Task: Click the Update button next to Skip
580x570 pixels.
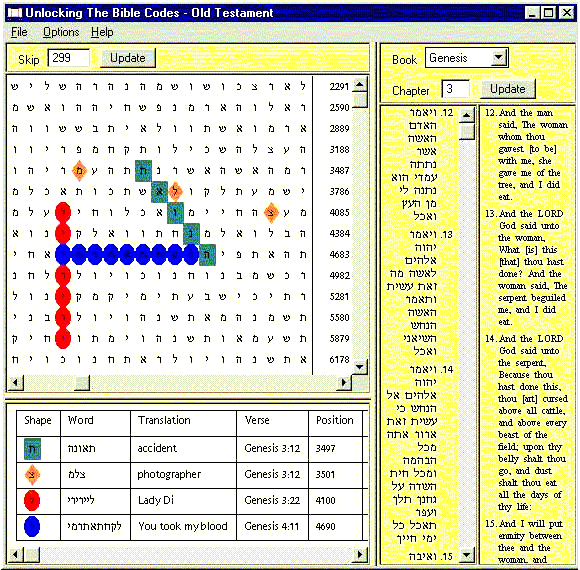Action: point(128,58)
